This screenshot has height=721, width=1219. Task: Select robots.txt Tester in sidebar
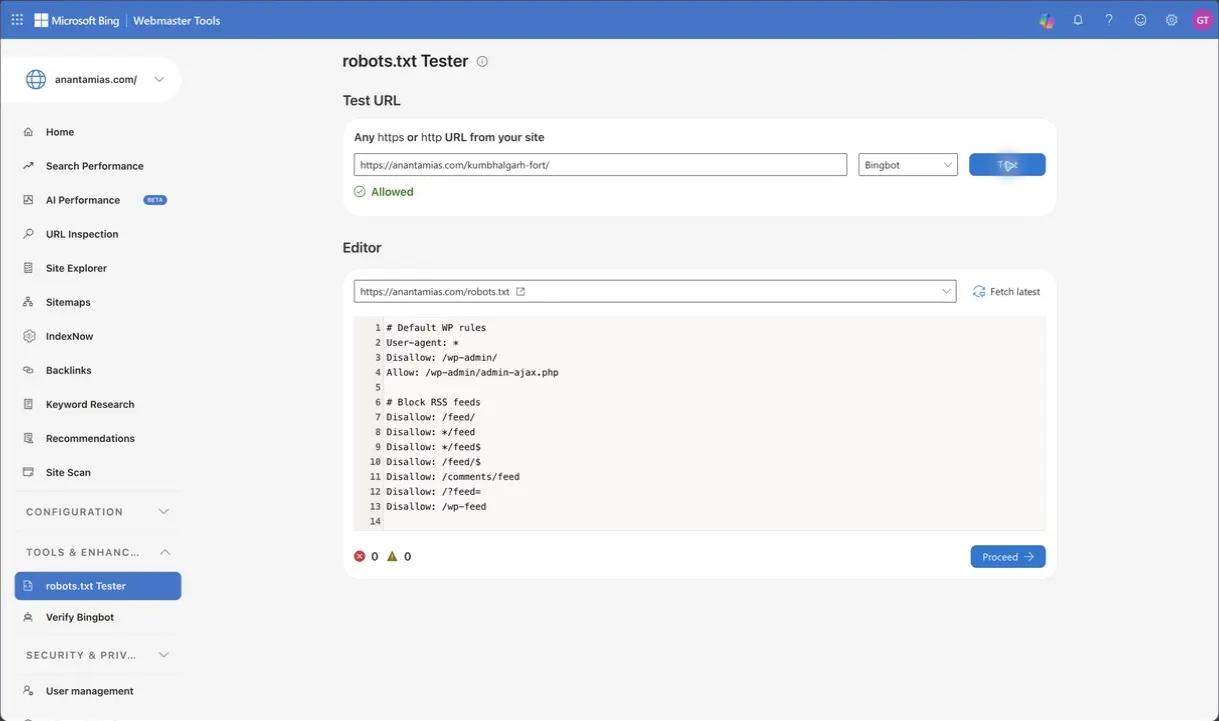pyautogui.click(x=98, y=586)
